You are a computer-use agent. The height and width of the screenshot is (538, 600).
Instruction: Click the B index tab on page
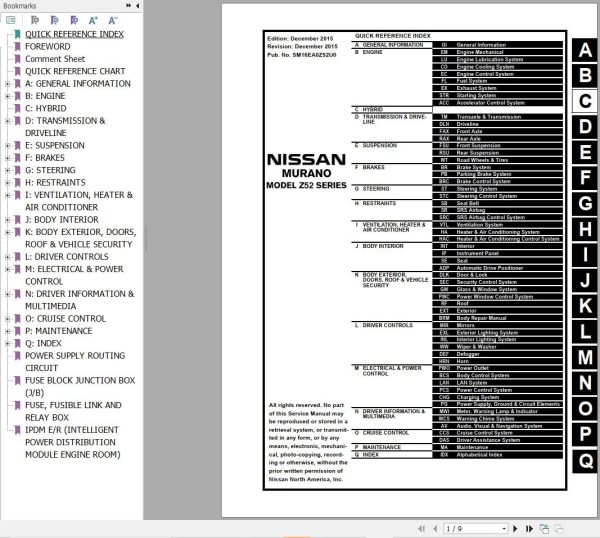pyautogui.click(x=585, y=75)
